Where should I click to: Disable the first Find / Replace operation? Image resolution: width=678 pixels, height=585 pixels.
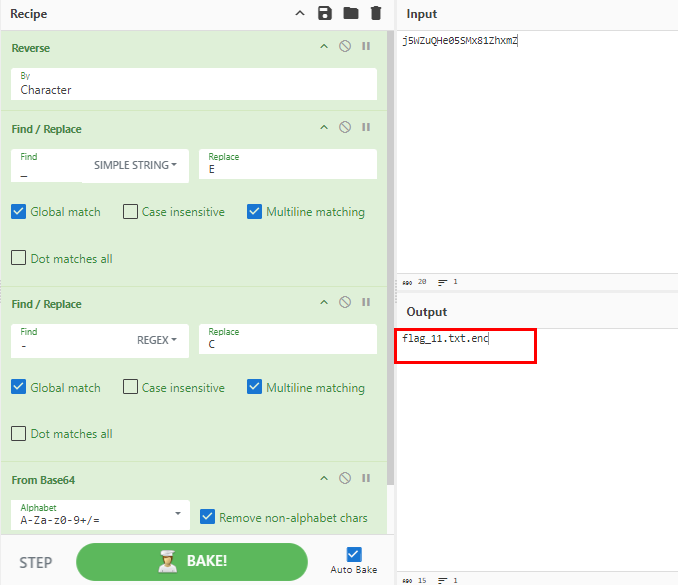345,127
